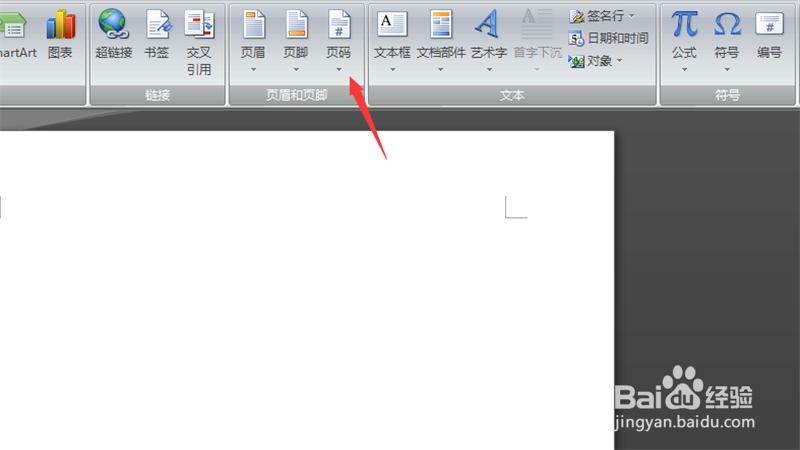Expand the 页脚 dropdown arrow
Image resolution: width=800 pixels, height=450 pixels.
[296, 69]
